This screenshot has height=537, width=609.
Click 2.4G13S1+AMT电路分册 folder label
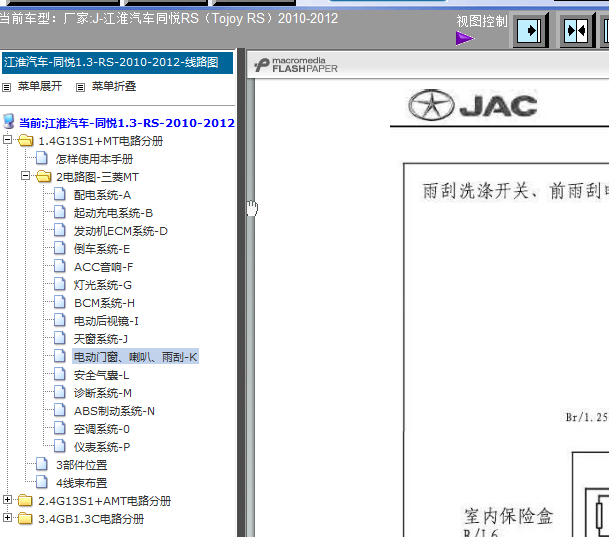pos(104,501)
